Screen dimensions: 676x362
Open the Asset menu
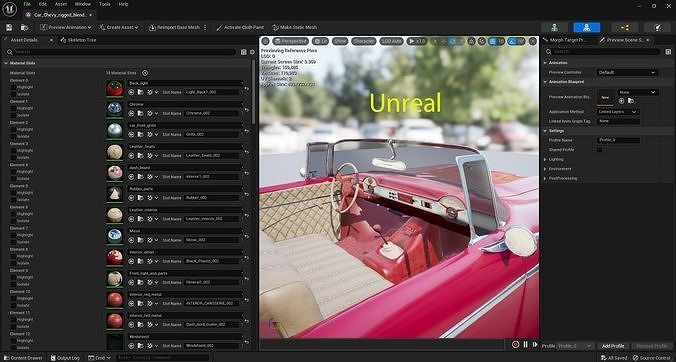(61, 4)
